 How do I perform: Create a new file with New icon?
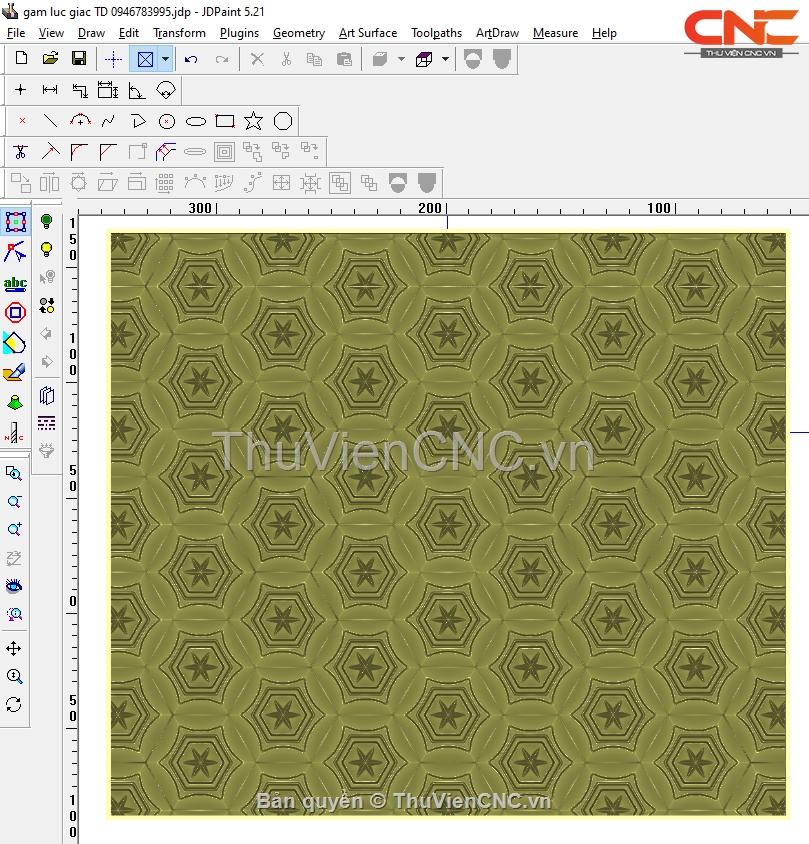tap(22, 59)
